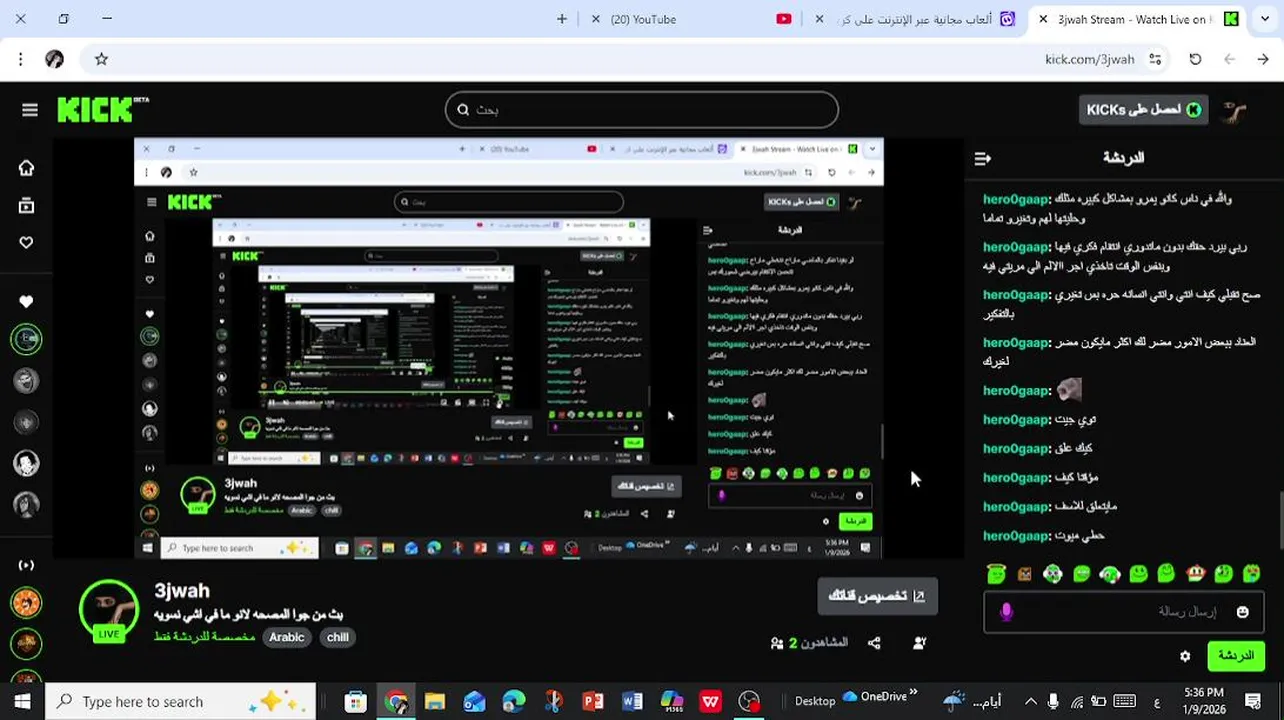This screenshot has width=1284, height=720.
Task: Click the customize channel button
Action: coord(877,596)
